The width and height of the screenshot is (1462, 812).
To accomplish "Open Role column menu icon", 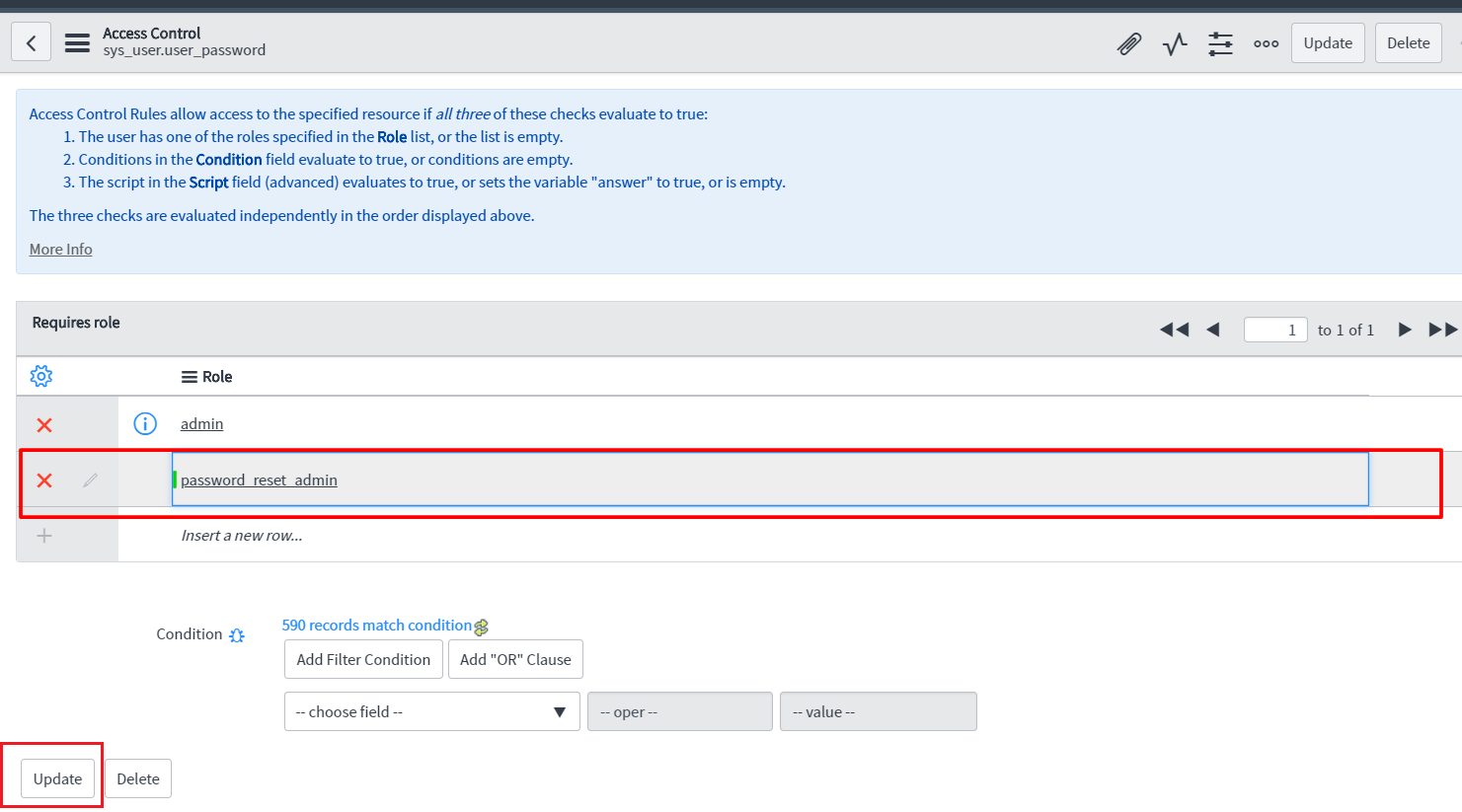I will pos(189,377).
